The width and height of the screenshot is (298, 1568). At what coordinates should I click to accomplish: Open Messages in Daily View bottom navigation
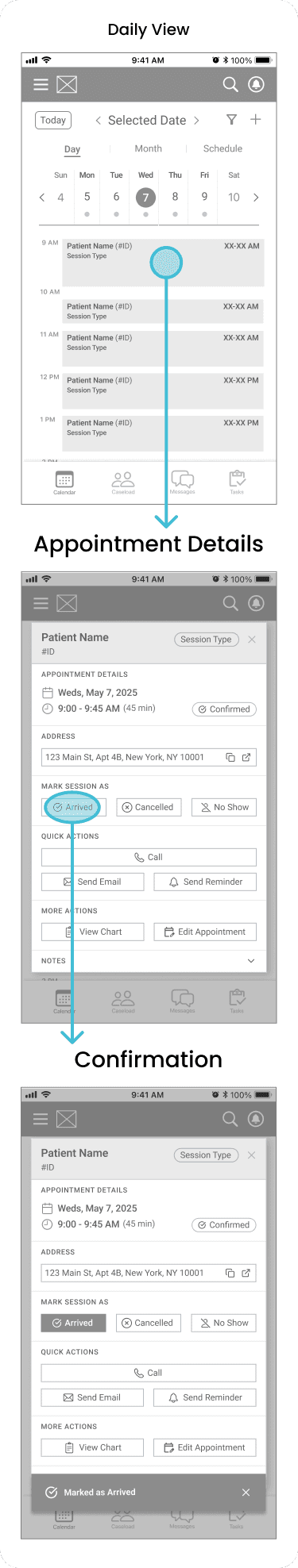pyautogui.click(x=182, y=482)
